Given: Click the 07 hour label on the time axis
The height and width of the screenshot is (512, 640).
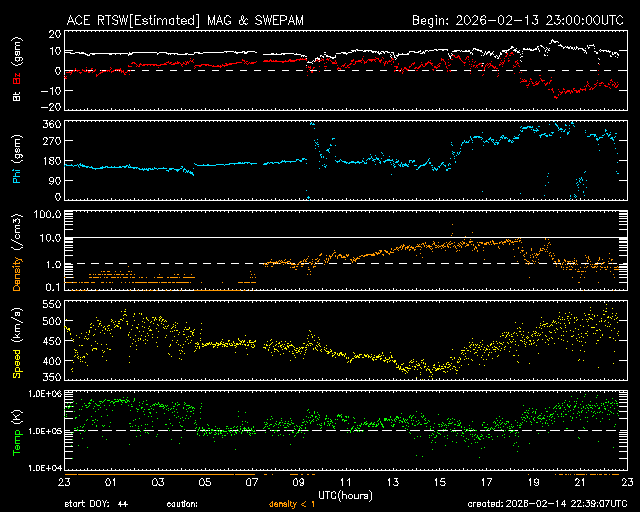Looking at the screenshot, I should coord(251,482).
